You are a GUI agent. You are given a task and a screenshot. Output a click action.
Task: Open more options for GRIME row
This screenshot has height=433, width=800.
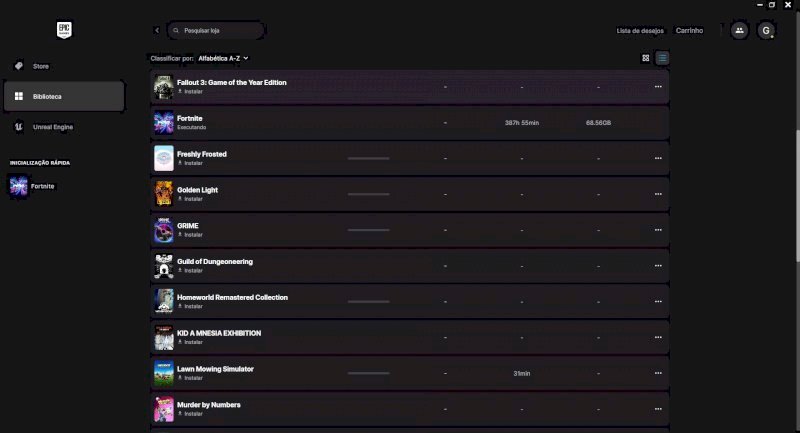point(658,230)
